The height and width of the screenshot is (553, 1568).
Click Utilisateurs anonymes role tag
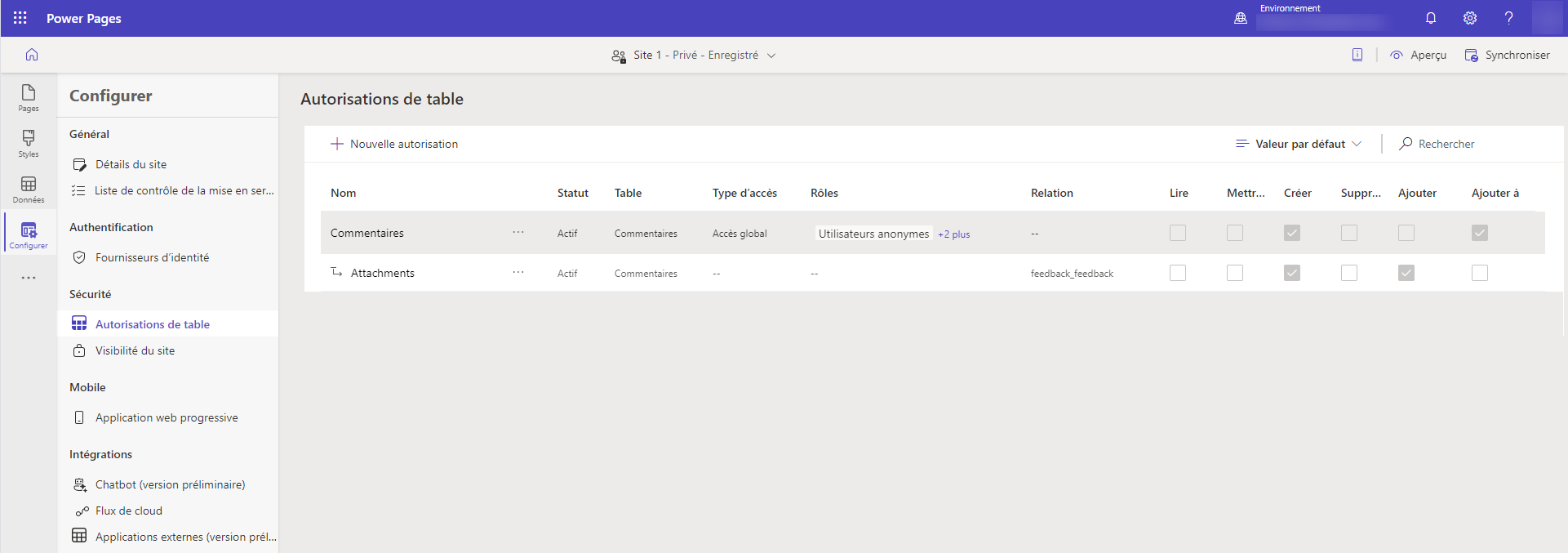[x=873, y=234]
